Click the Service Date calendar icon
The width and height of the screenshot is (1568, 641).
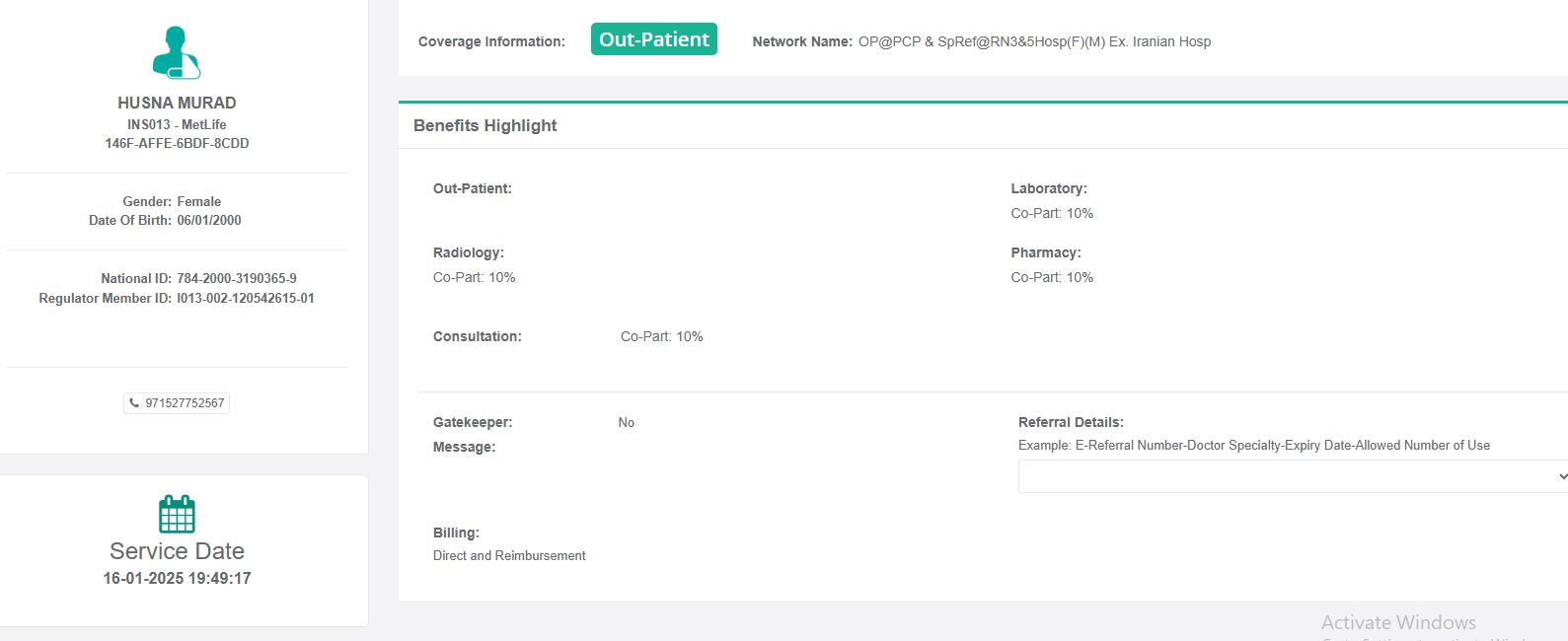[x=177, y=514]
